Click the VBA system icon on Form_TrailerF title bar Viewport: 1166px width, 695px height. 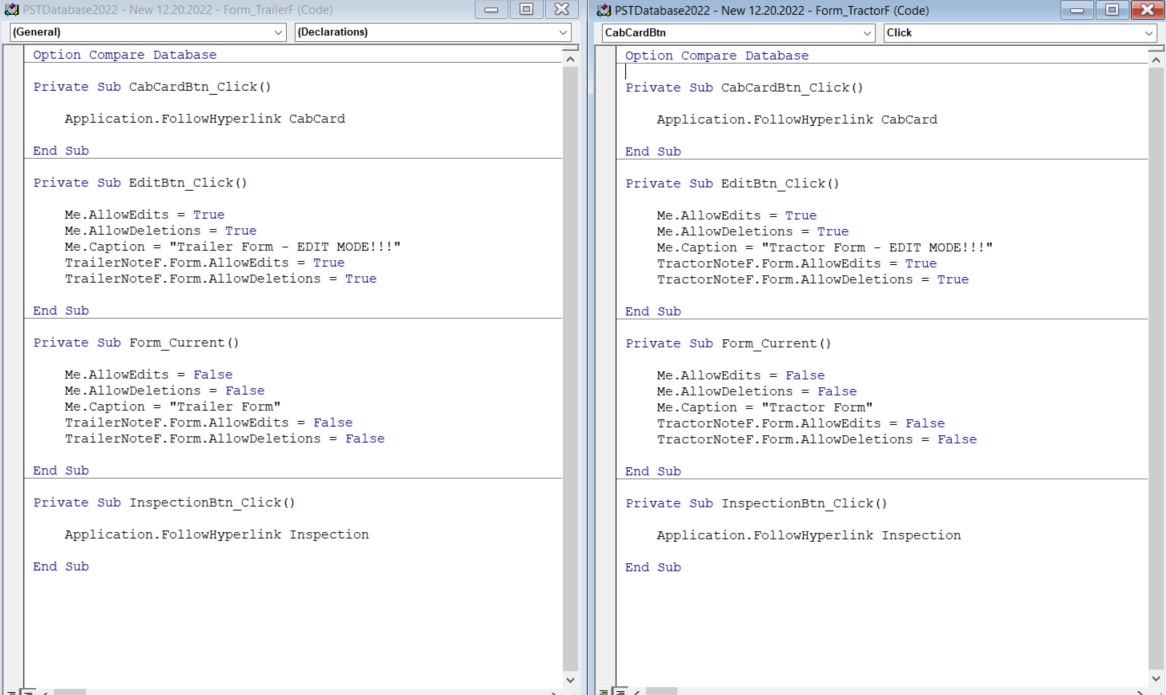(x=10, y=10)
